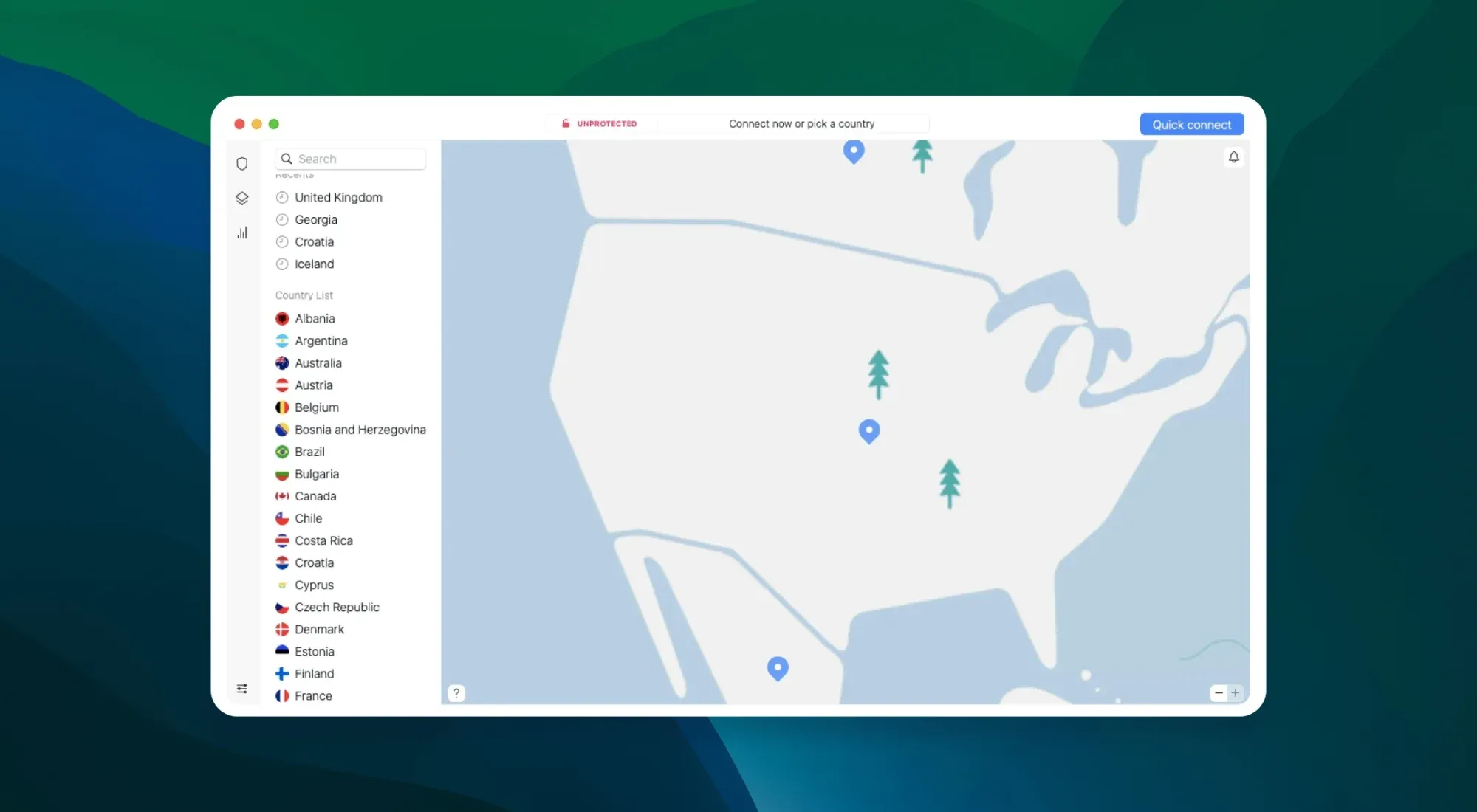Select Canada from the country list

pyautogui.click(x=315, y=495)
